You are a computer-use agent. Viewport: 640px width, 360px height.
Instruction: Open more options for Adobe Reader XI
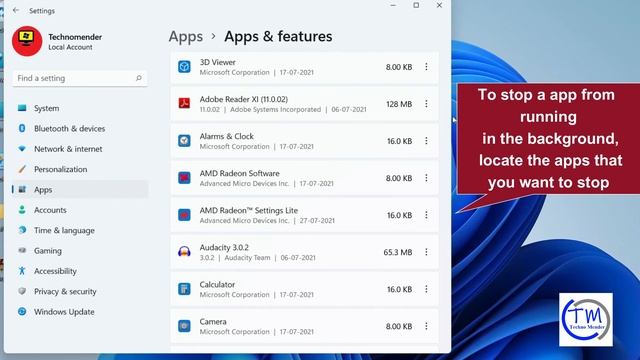point(426,104)
